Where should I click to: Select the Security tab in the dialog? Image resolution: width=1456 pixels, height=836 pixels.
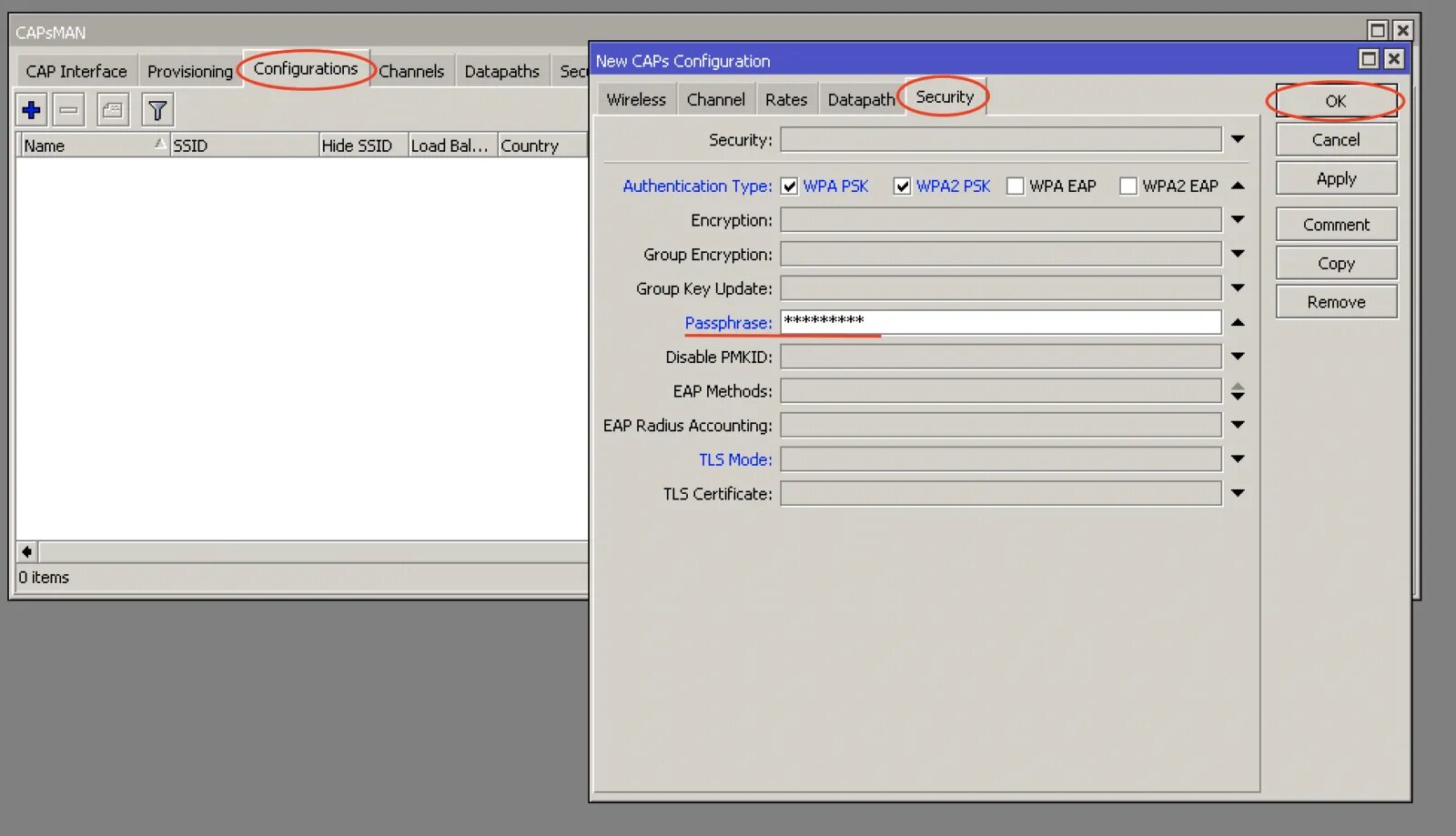(945, 96)
